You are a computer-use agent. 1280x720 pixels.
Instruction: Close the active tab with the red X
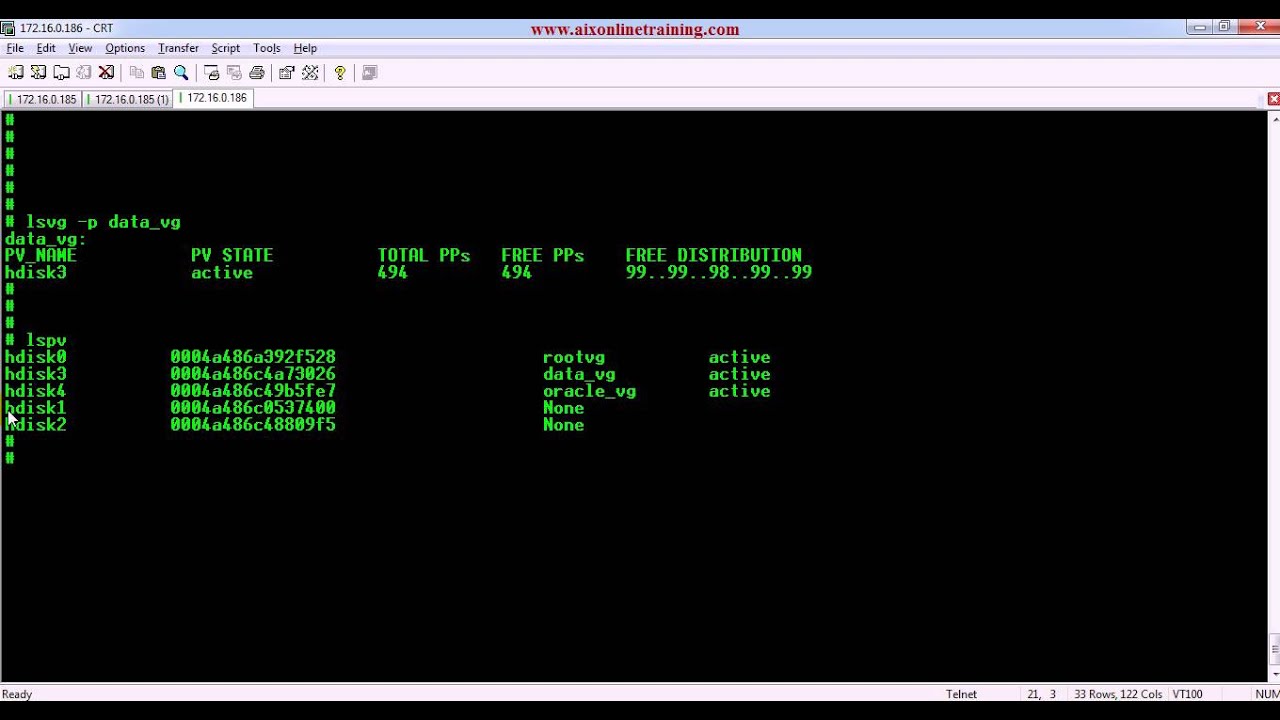(1273, 99)
